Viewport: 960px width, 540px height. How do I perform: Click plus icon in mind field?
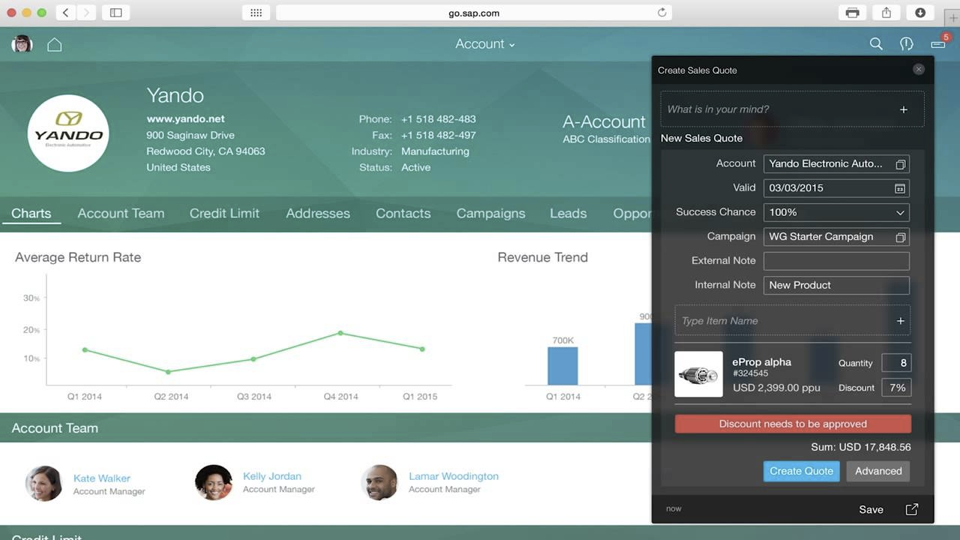point(903,110)
